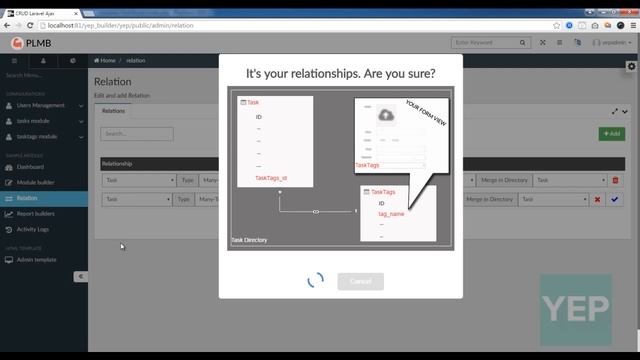Image resolution: width=640 pixels, height=360 pixels.
Task: Click the red delete icon on first relationship row
Action: coord(615,180)
